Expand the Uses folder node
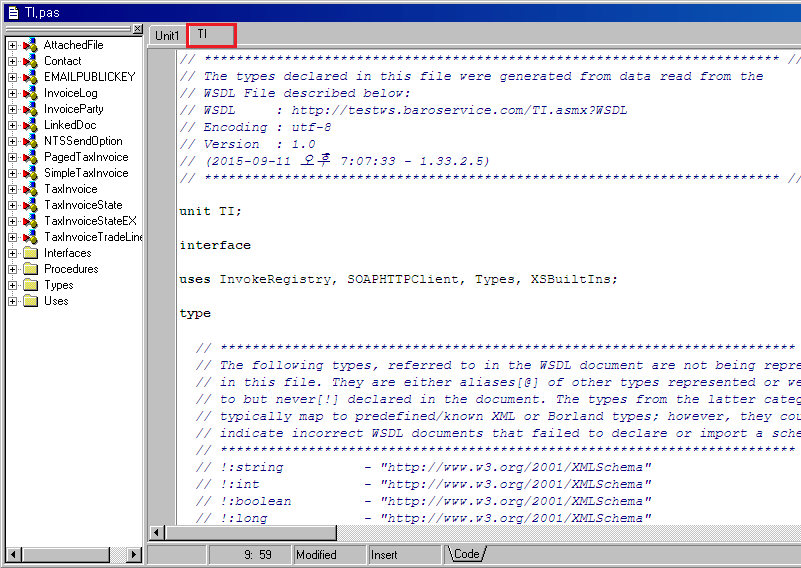 [x=12, y=301]
